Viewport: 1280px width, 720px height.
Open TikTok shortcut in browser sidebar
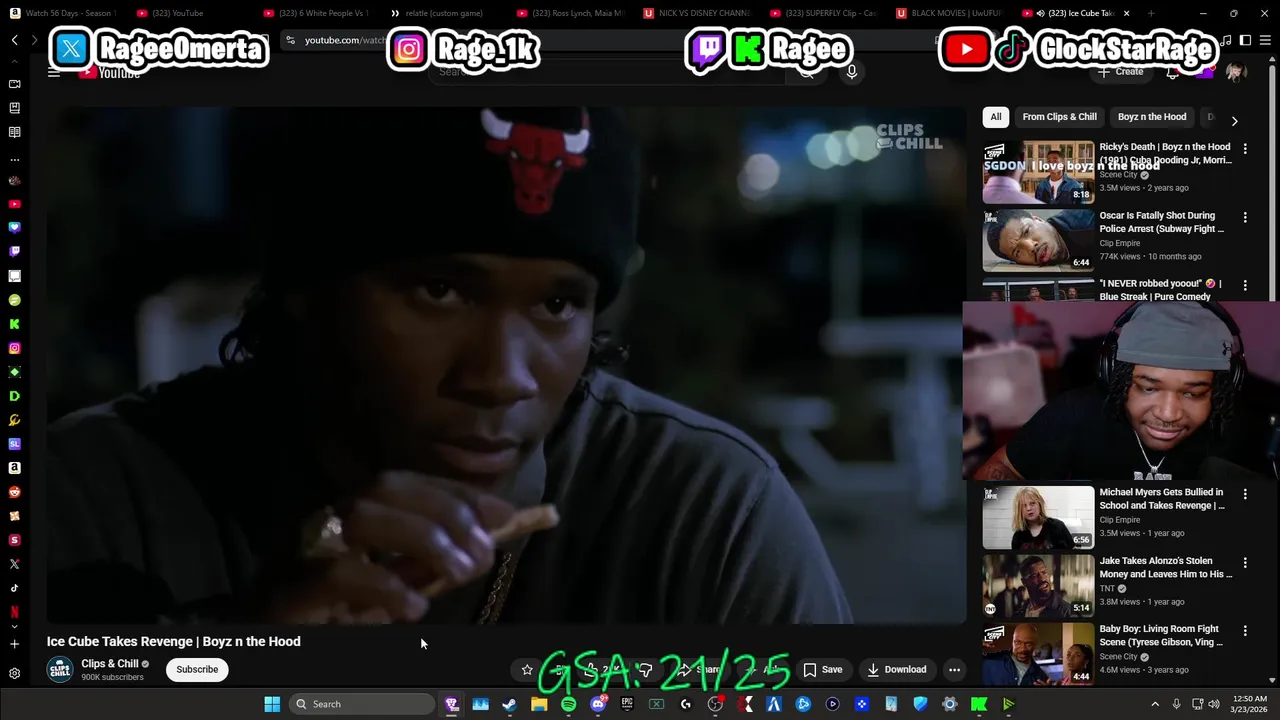[14, 588]
